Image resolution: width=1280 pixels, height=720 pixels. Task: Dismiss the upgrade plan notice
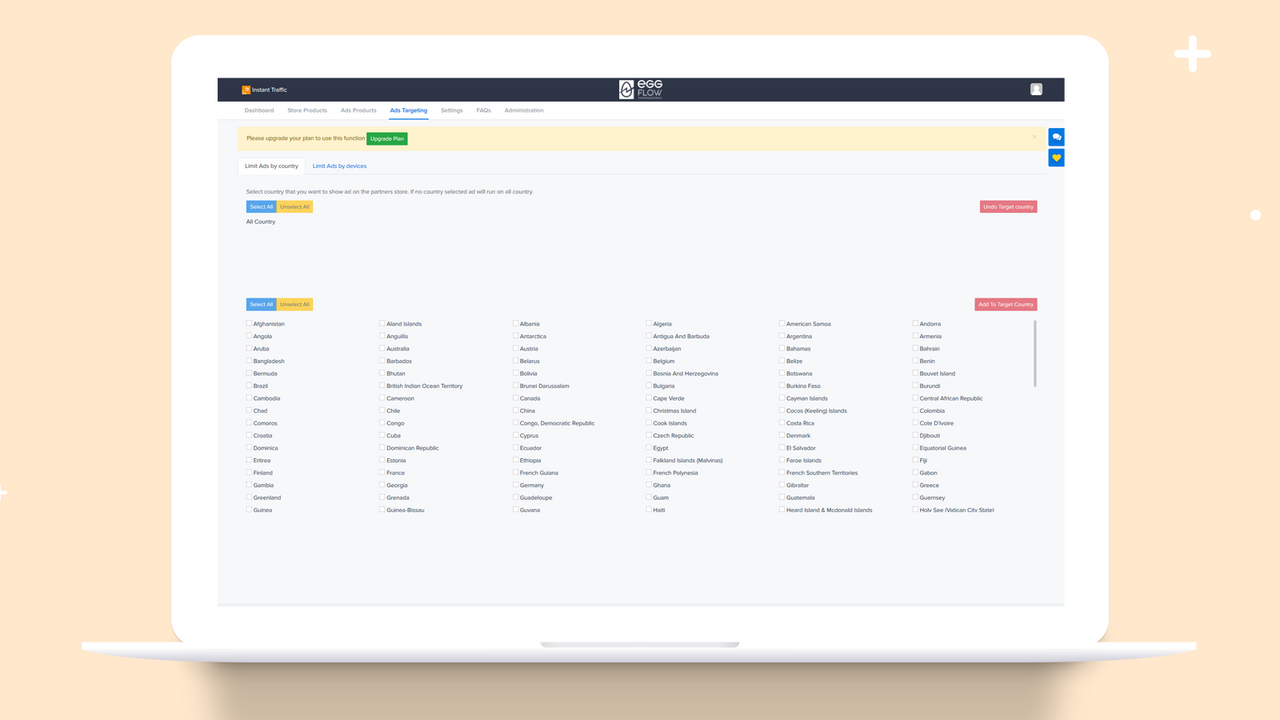point(1035,137)
